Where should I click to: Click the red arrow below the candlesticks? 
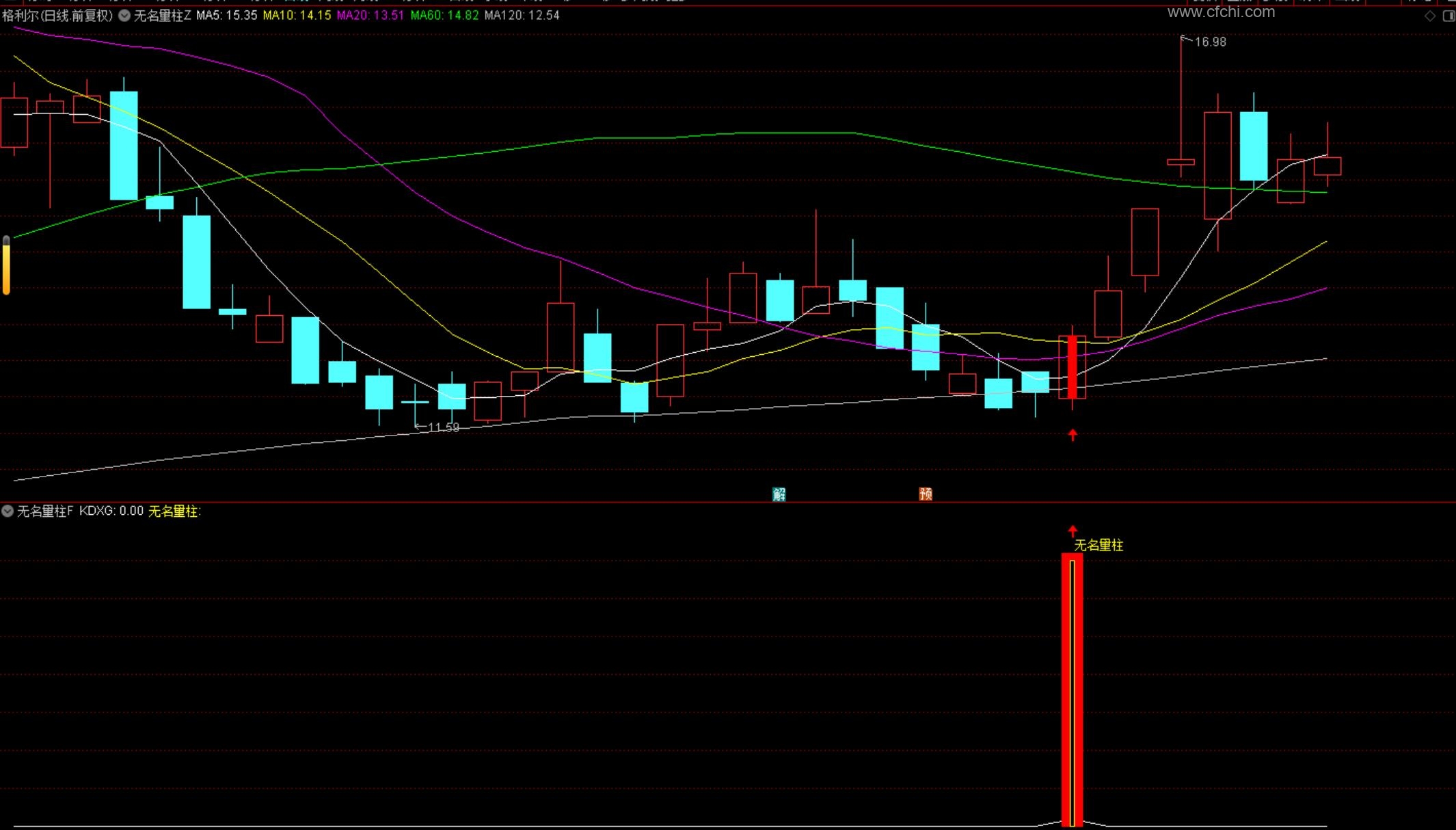point(1073,435)
